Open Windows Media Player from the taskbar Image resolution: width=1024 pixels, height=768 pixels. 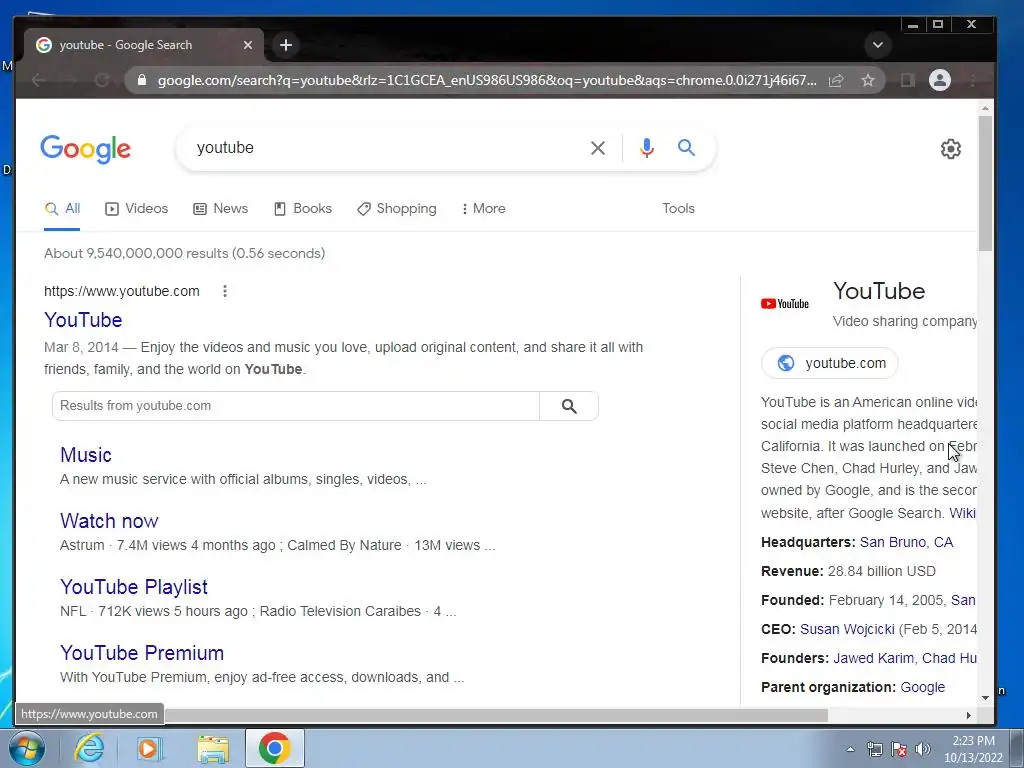click(x=150, y=748)
